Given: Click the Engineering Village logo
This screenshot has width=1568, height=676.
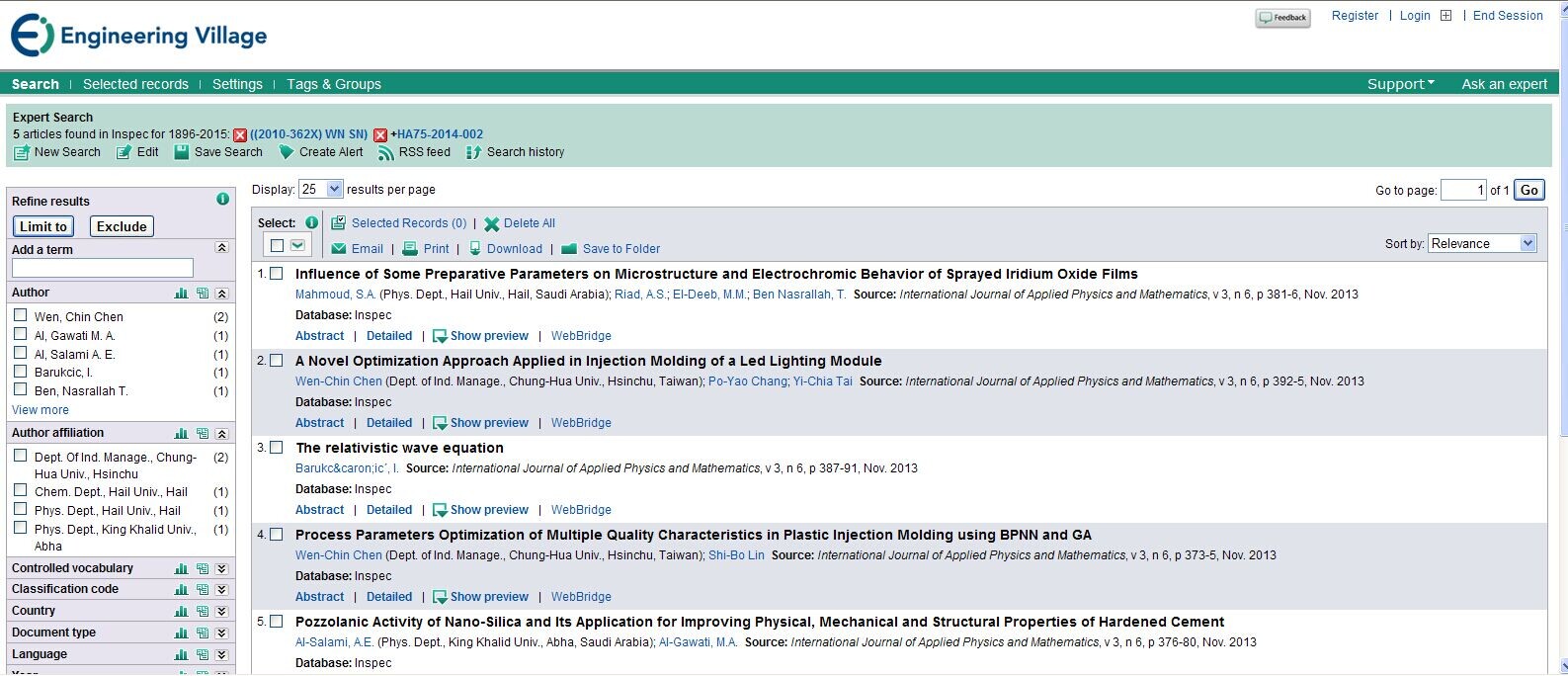Looking at the screenshot, I should (x=138, y=36).
